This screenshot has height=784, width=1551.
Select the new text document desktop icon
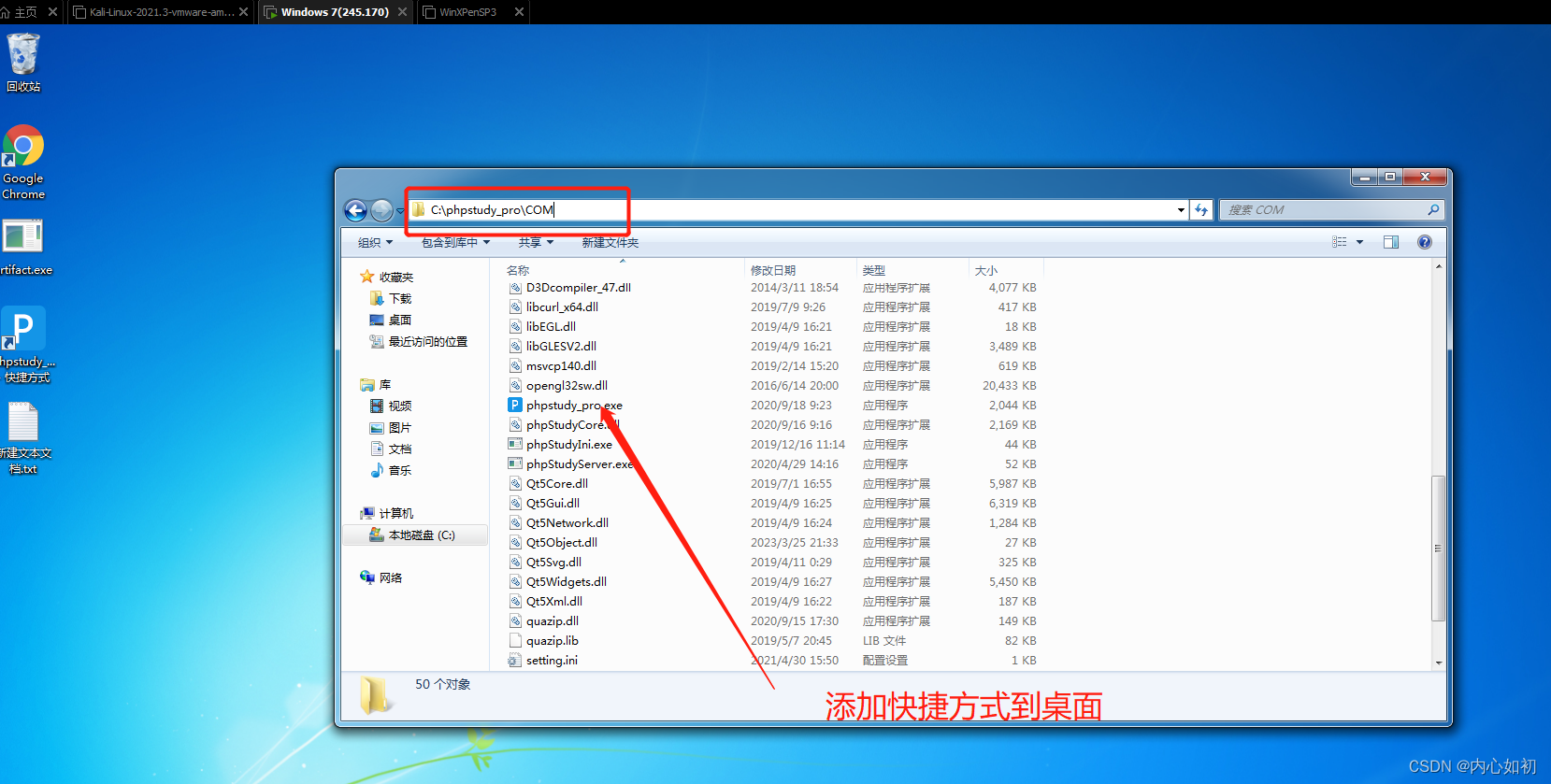coord(24,437)
